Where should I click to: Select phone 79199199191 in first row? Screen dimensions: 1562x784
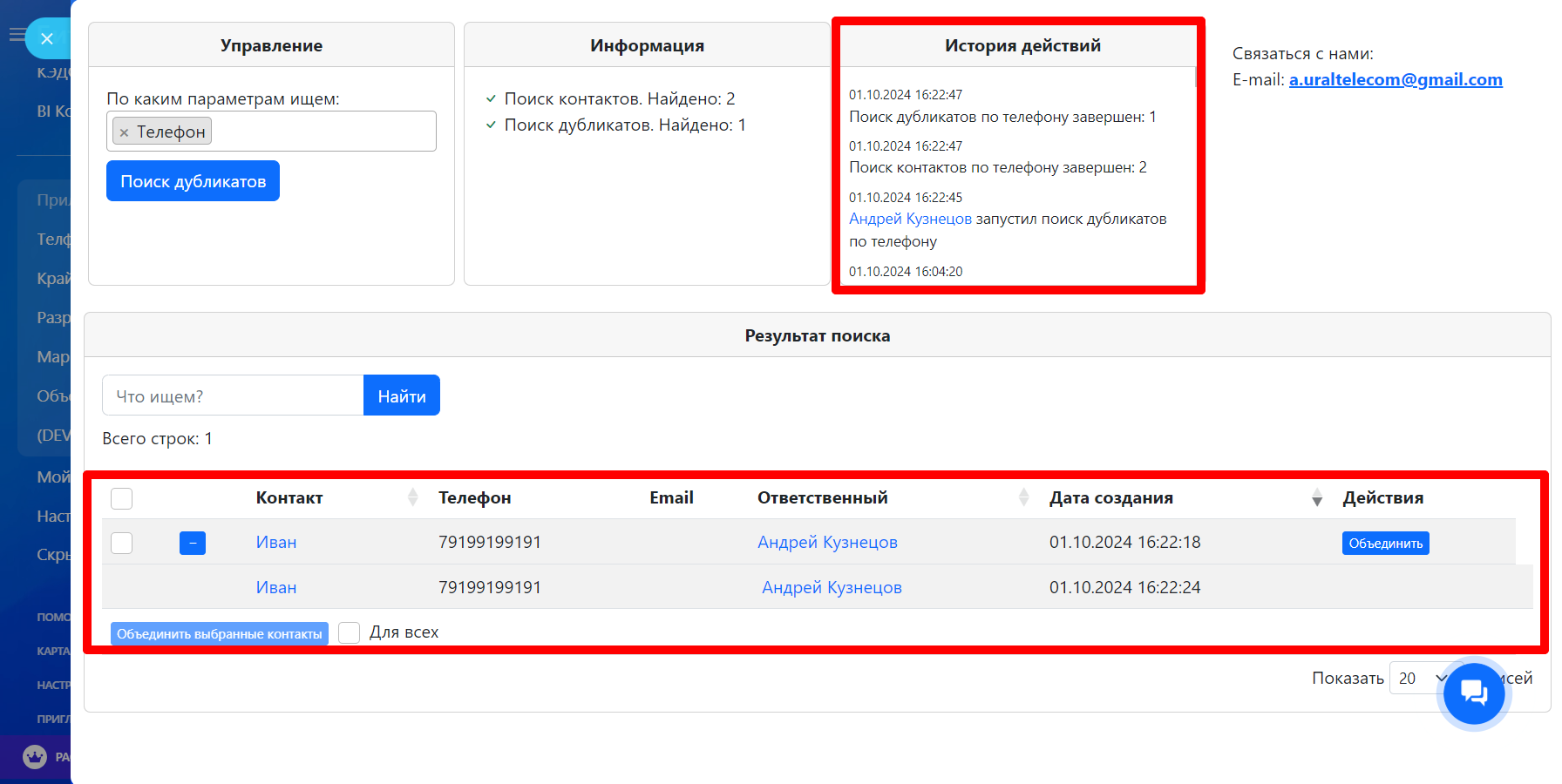[x=490, y=542]
